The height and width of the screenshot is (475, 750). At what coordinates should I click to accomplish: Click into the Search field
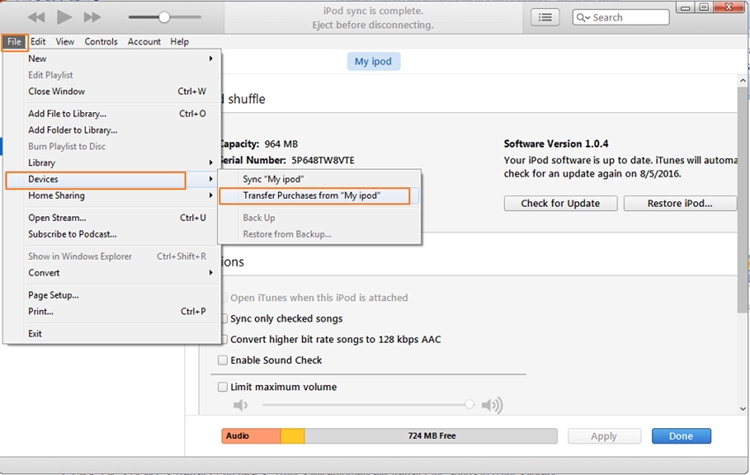[x=620, y=18]
